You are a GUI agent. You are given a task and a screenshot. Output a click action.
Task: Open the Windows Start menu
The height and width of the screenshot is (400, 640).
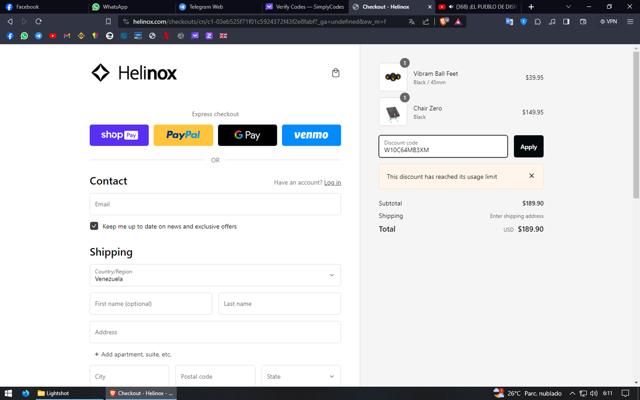(9, 393)
